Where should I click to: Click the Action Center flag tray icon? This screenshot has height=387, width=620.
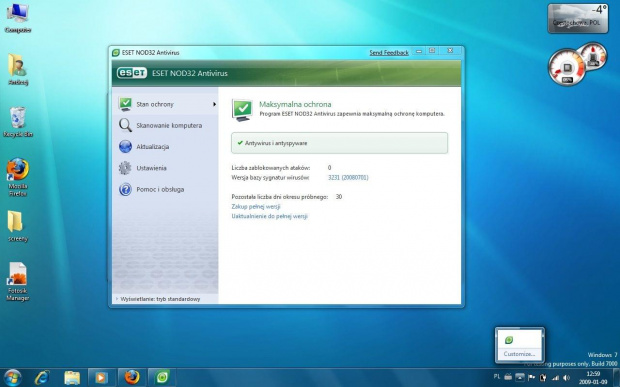click(x=532, y=378)
